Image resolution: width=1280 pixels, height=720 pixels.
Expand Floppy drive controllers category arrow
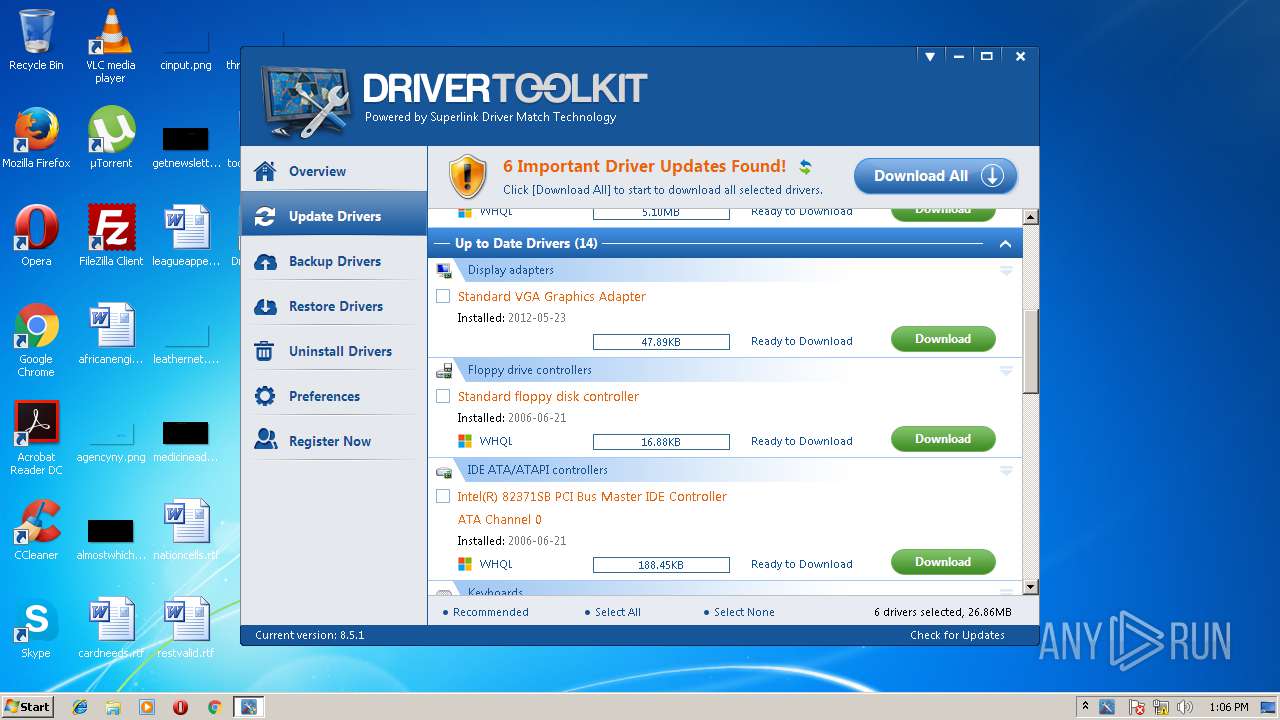pyautogui.click(x=1006, y=370)
